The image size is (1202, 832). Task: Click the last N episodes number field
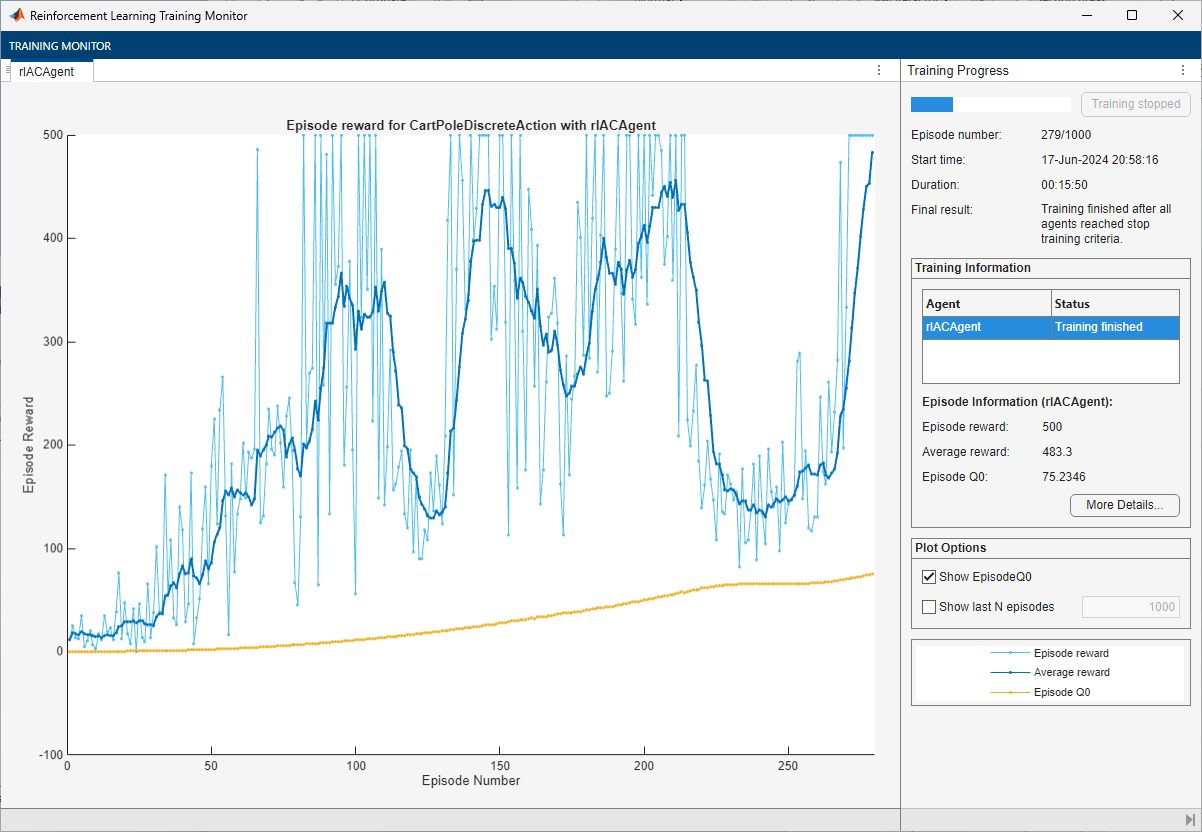[x=1131, y=607]
